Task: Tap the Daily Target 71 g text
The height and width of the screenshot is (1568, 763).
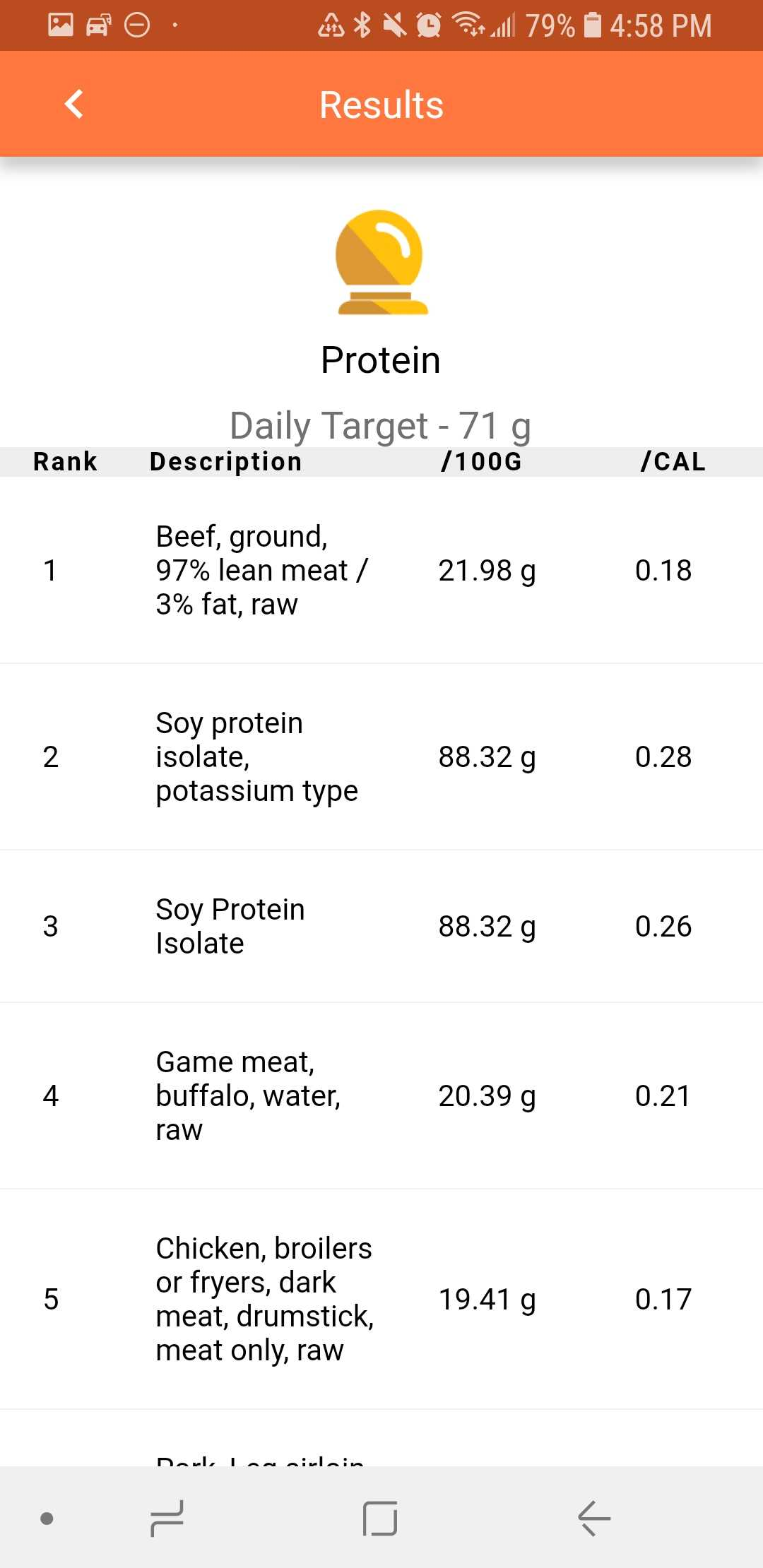Action: 381,426
